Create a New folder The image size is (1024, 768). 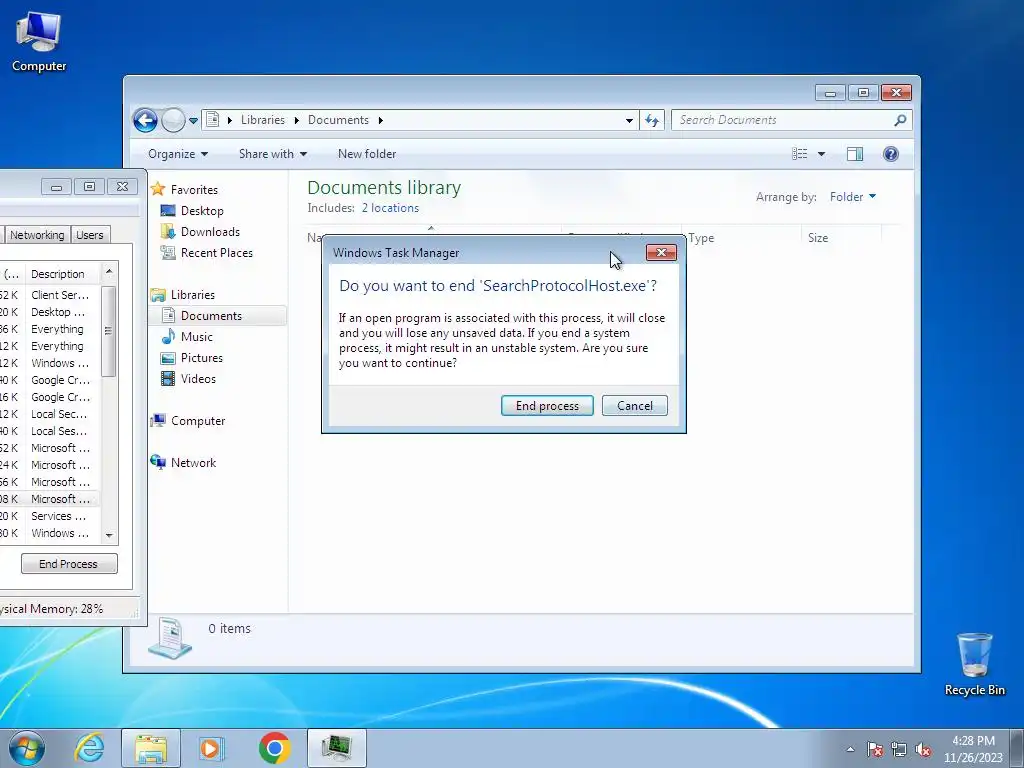point(366,154)
